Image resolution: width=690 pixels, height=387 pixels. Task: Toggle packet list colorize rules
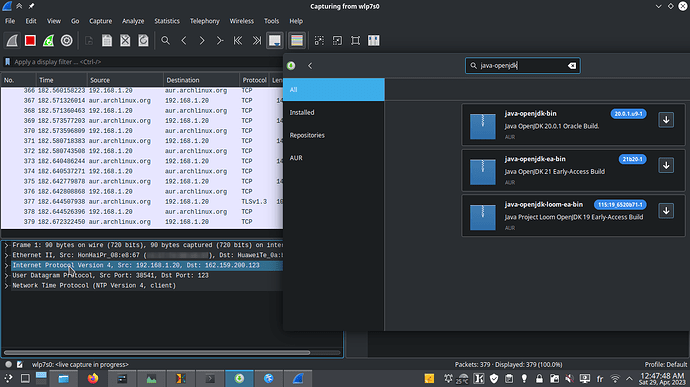click(297, 41)
